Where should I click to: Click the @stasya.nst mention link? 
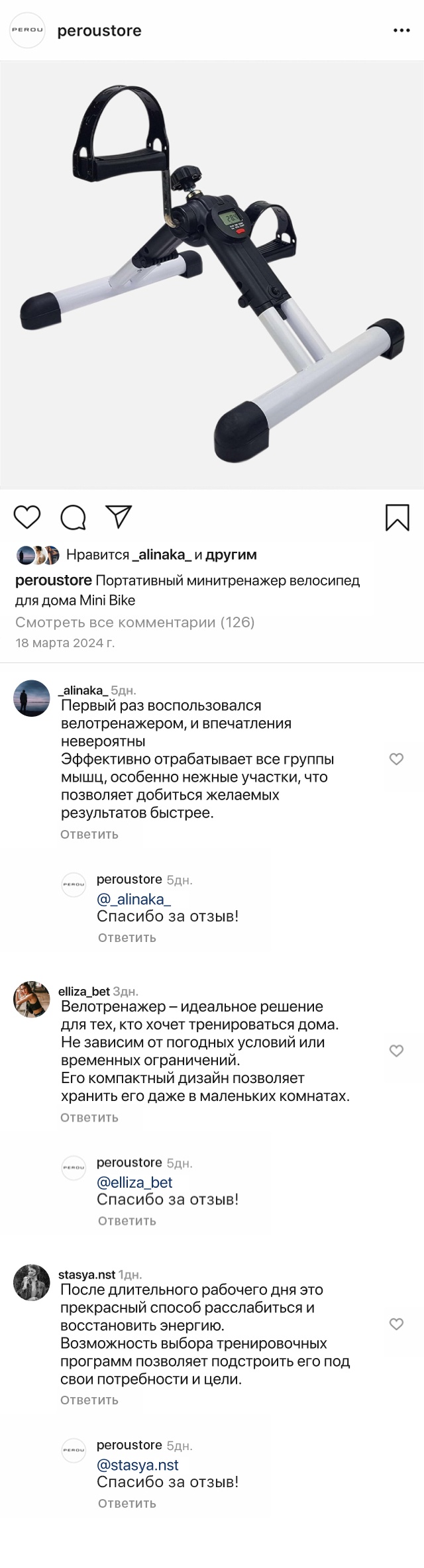point(138,1465)
